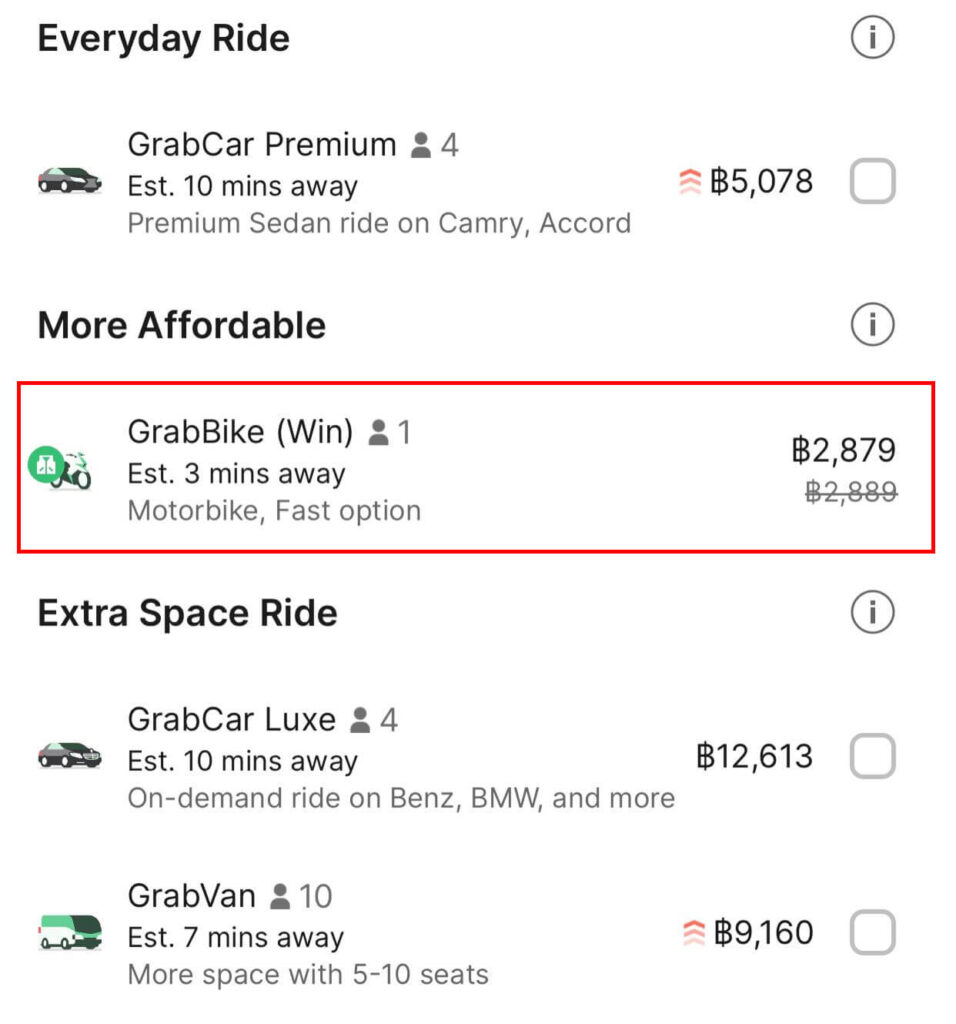This screenshot has height=1024, width=956.
Task: Tap the GrabCar Premium sedan icon
Action: [x=69, y=180]
